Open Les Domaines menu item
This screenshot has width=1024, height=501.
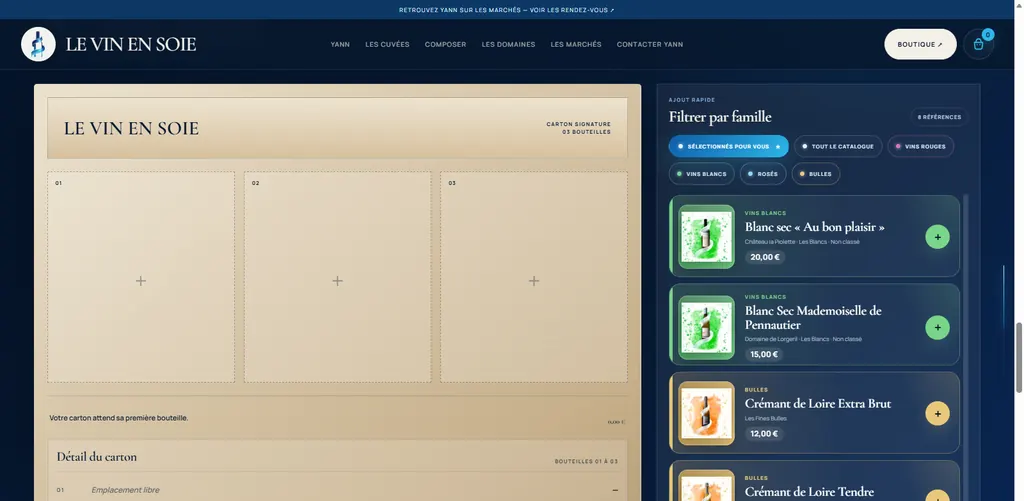pos(508,44)
